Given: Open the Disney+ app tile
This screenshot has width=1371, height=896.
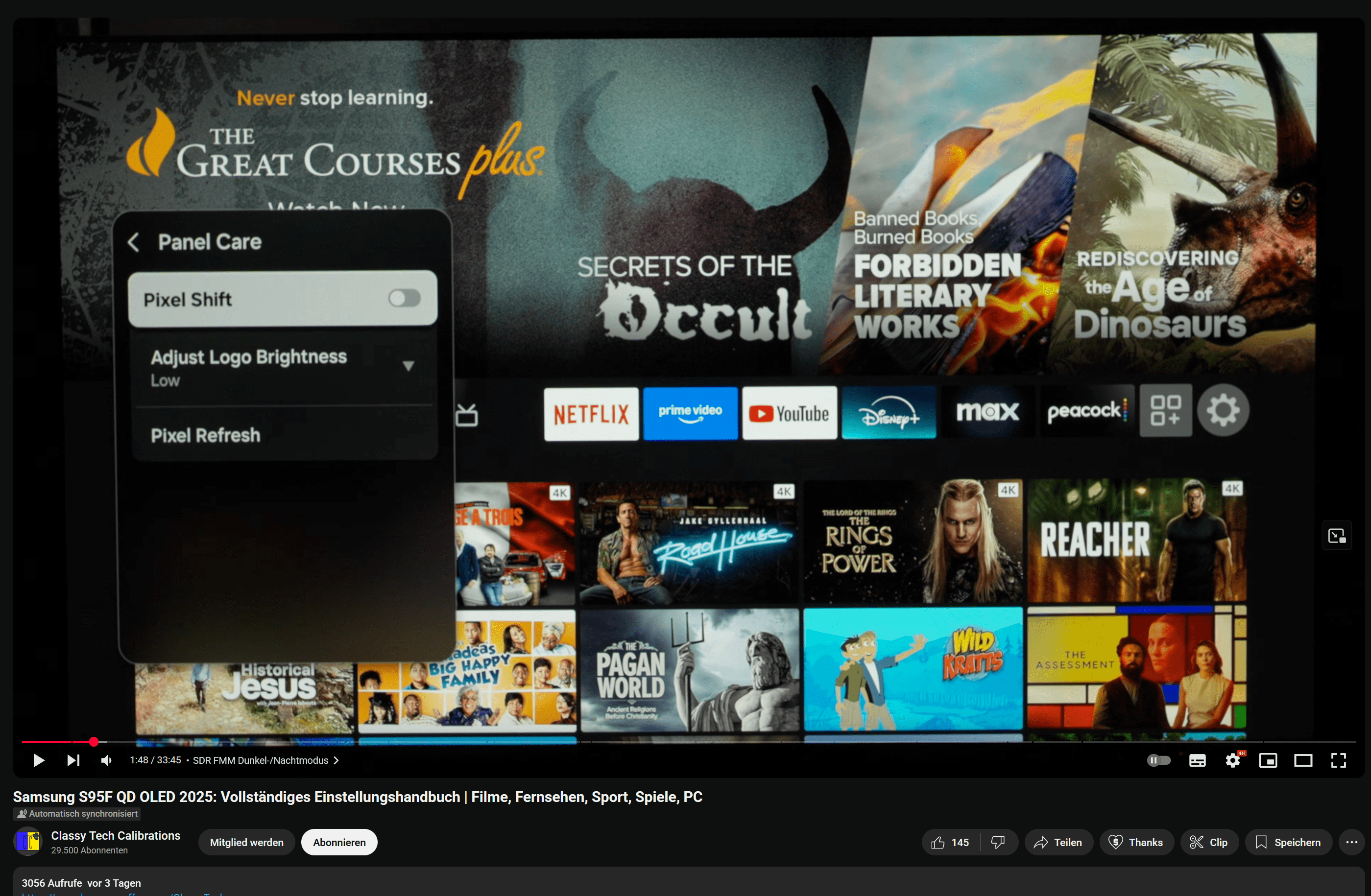Looking at the screenshot, I should coord(888,412).
